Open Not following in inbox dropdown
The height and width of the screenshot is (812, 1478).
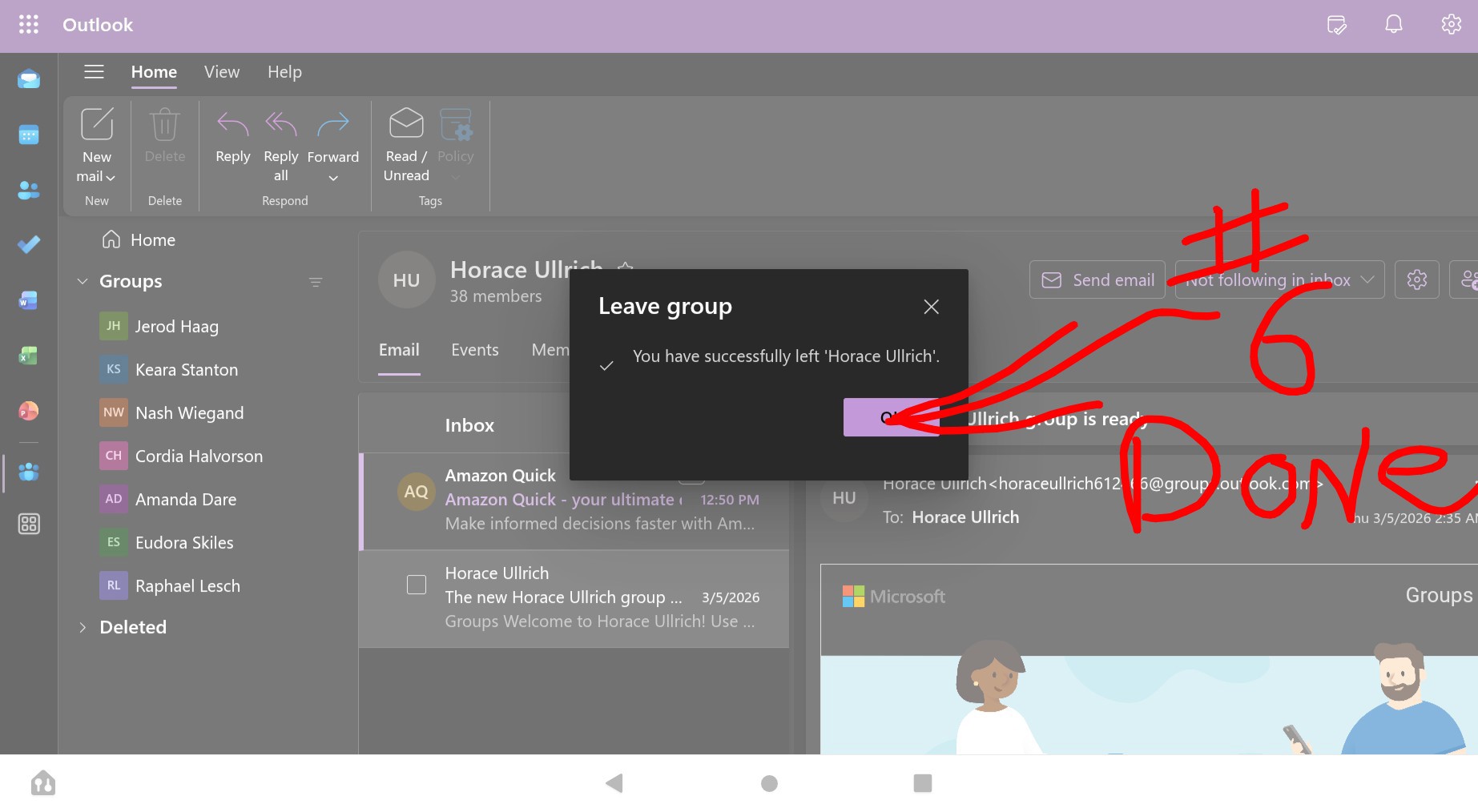click(1279, 279)
